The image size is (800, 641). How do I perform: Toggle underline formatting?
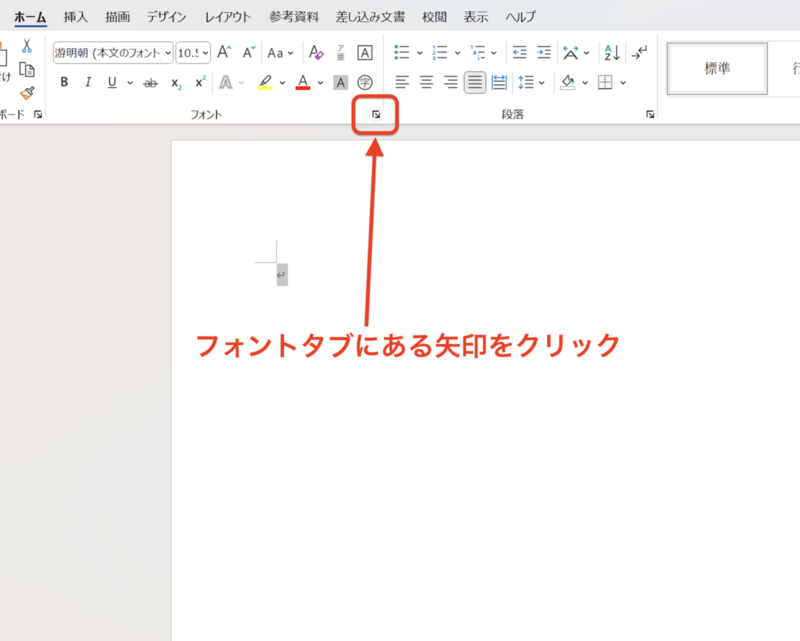(112, 82)
